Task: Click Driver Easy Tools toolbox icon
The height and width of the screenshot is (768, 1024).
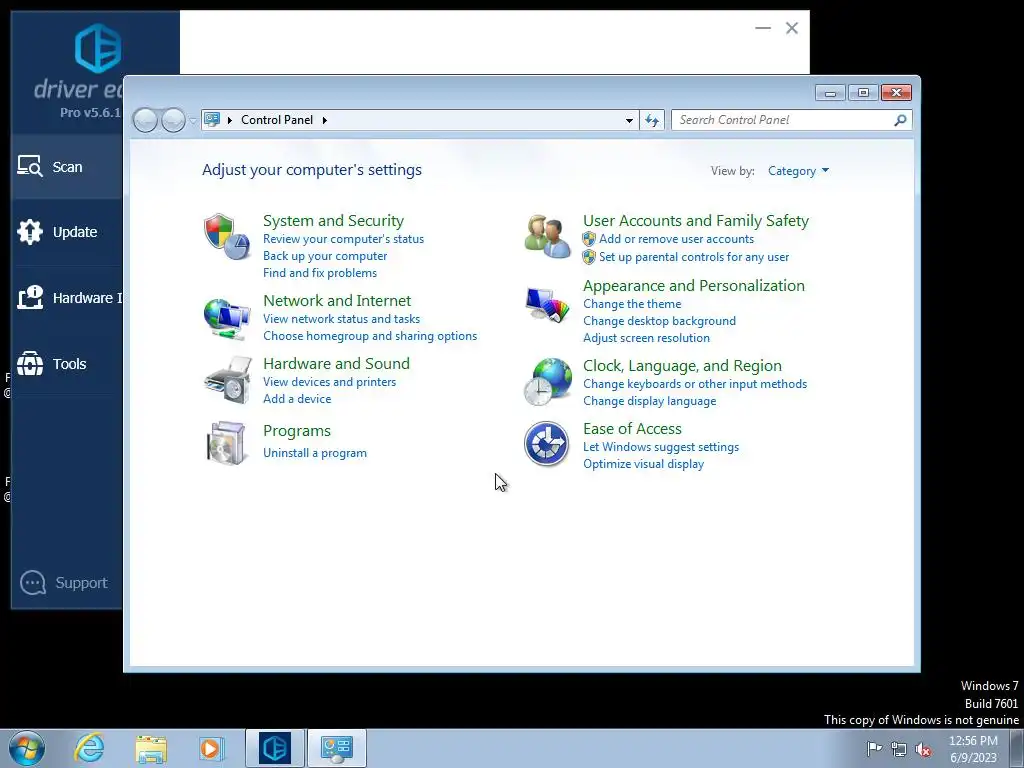Action: tap(29, 364)
